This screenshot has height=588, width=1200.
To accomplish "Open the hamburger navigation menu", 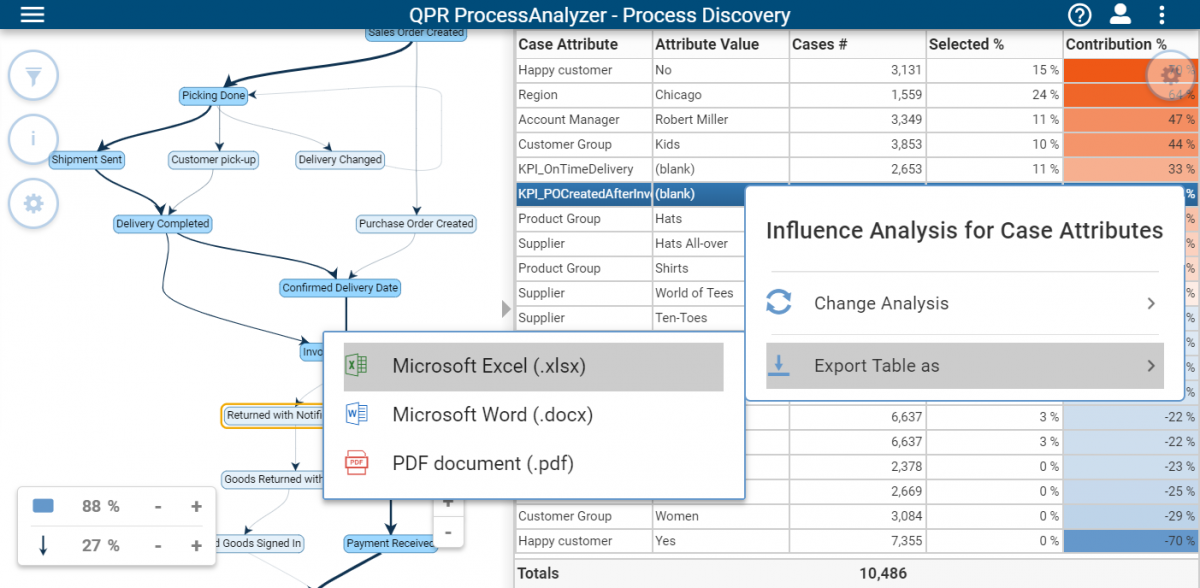I will tap(33, 15).
